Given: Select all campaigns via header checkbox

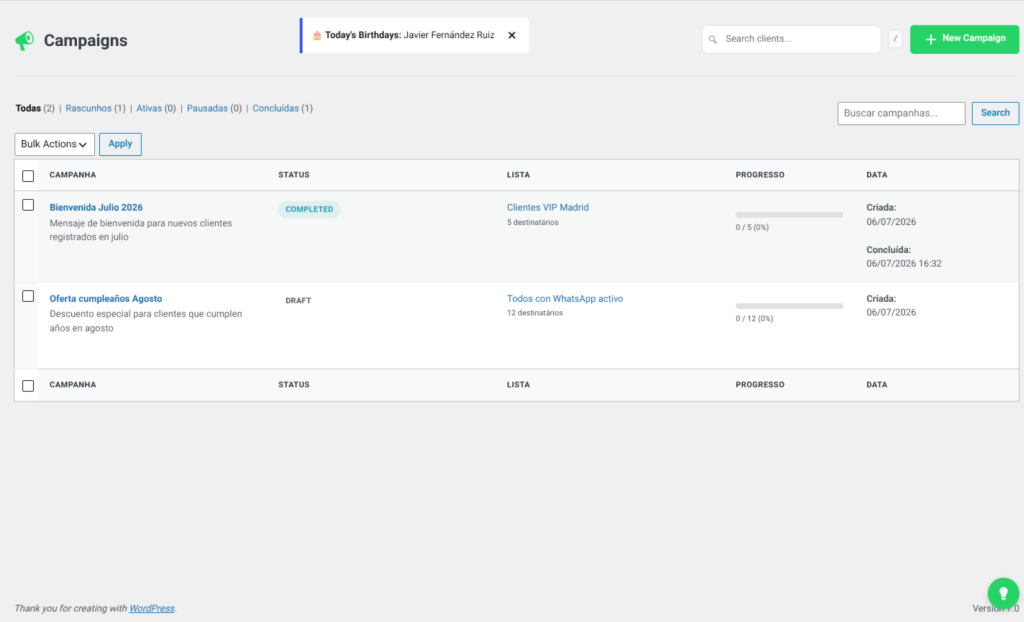Looking at the screenshot, I should (28, 176).
